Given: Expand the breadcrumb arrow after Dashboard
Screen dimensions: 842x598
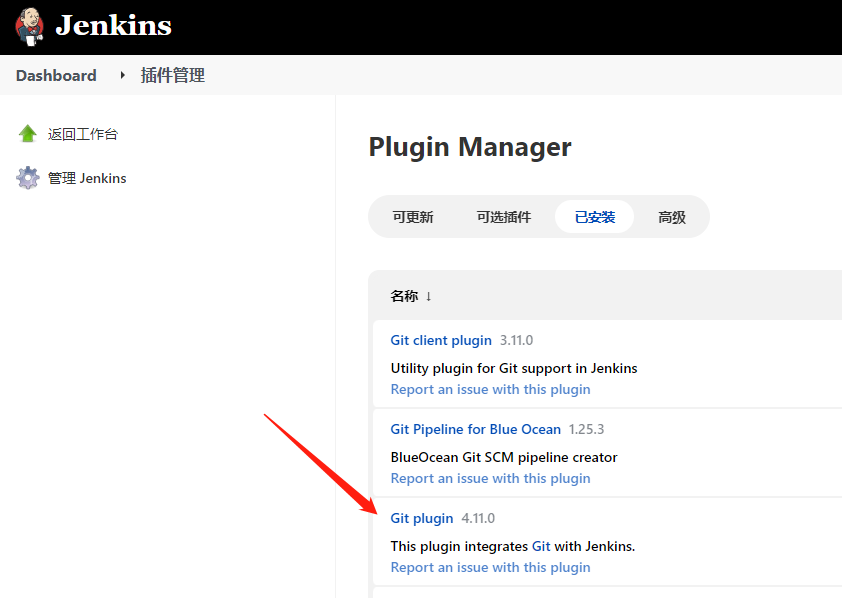Looking at the screenshot, I should [x=122, y=75].
